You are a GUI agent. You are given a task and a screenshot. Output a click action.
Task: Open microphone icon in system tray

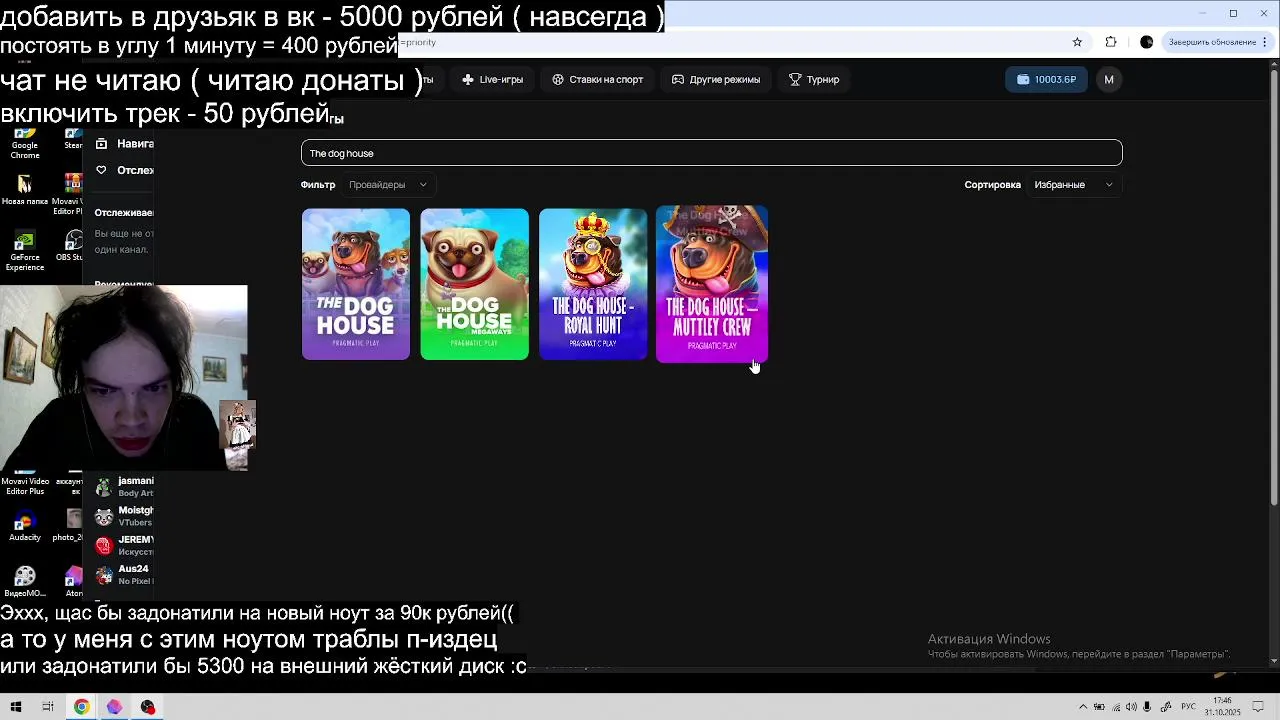point(1149,707)
